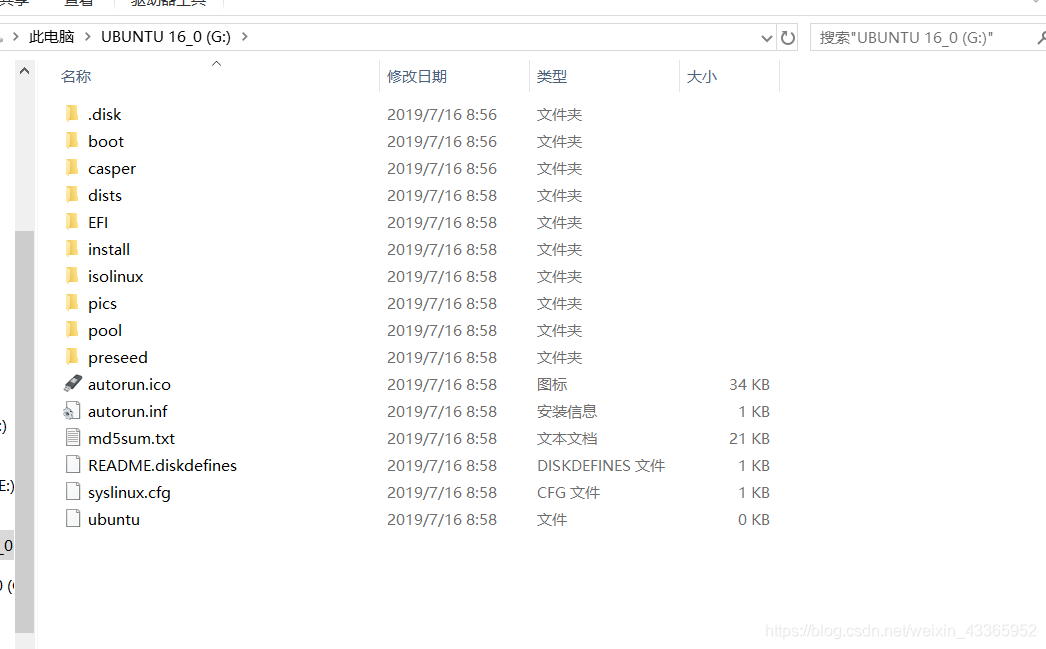
Task: Click the folder name boot
Action: point(106,141)
